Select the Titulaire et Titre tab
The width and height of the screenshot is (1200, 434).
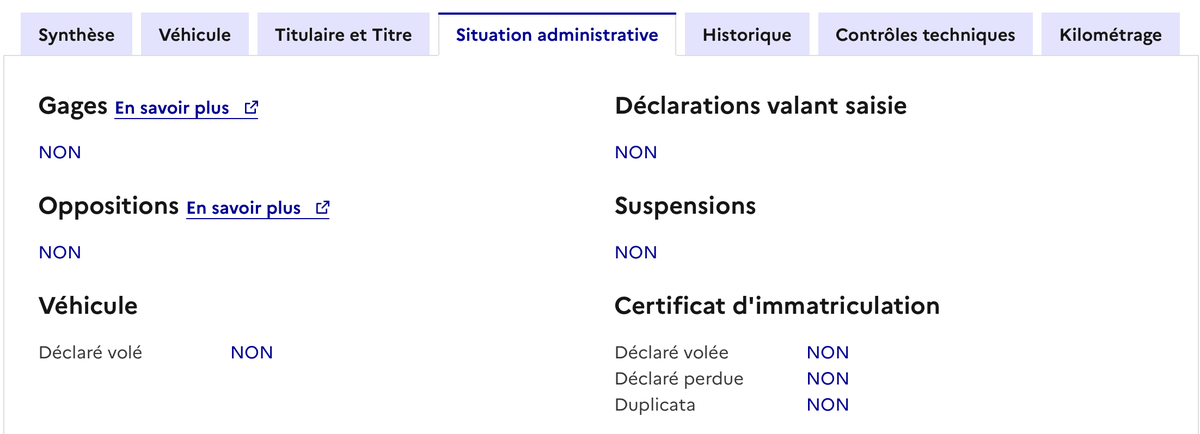coord(343,35)
